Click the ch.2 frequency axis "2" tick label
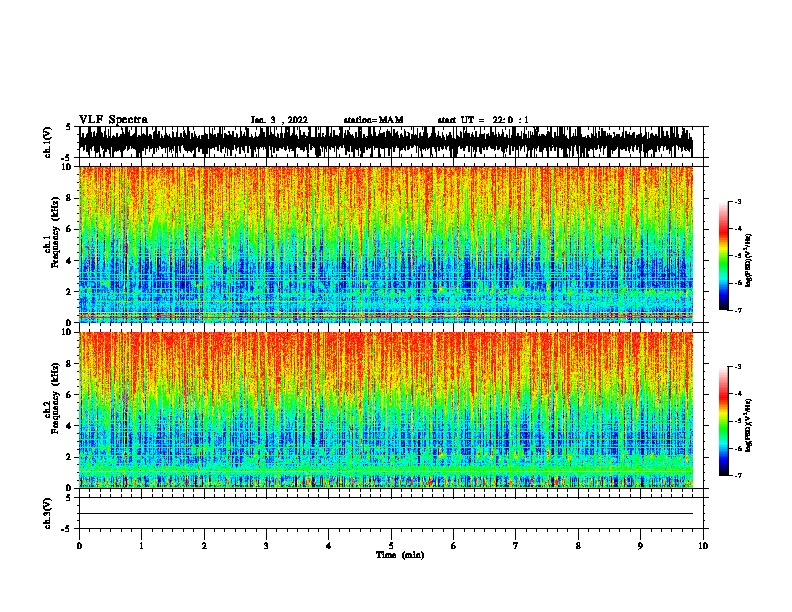Viewport: 792px width, 612px height. coord(69,457)
